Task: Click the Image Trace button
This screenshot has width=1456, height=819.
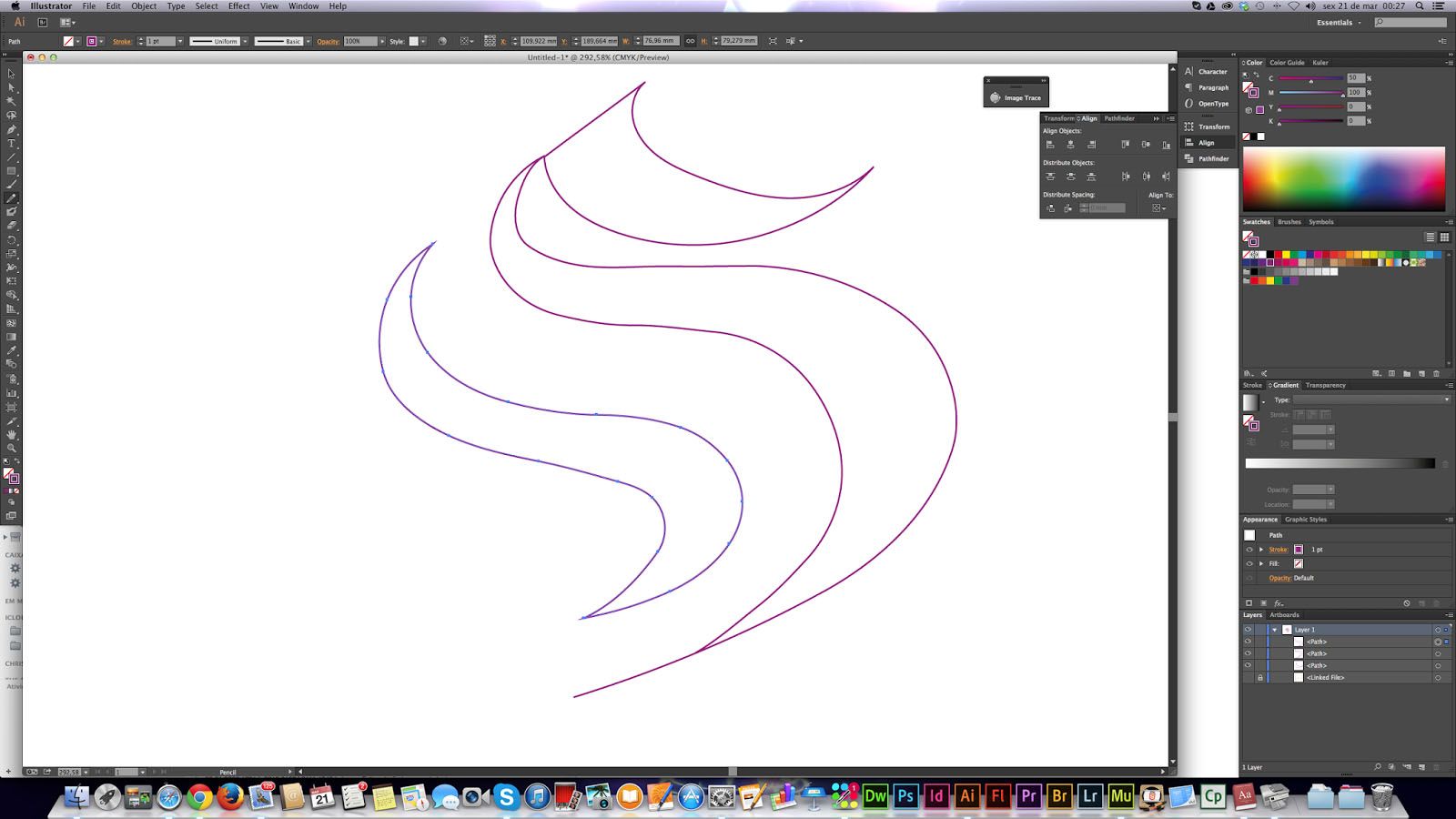Action: (1016, 98)
